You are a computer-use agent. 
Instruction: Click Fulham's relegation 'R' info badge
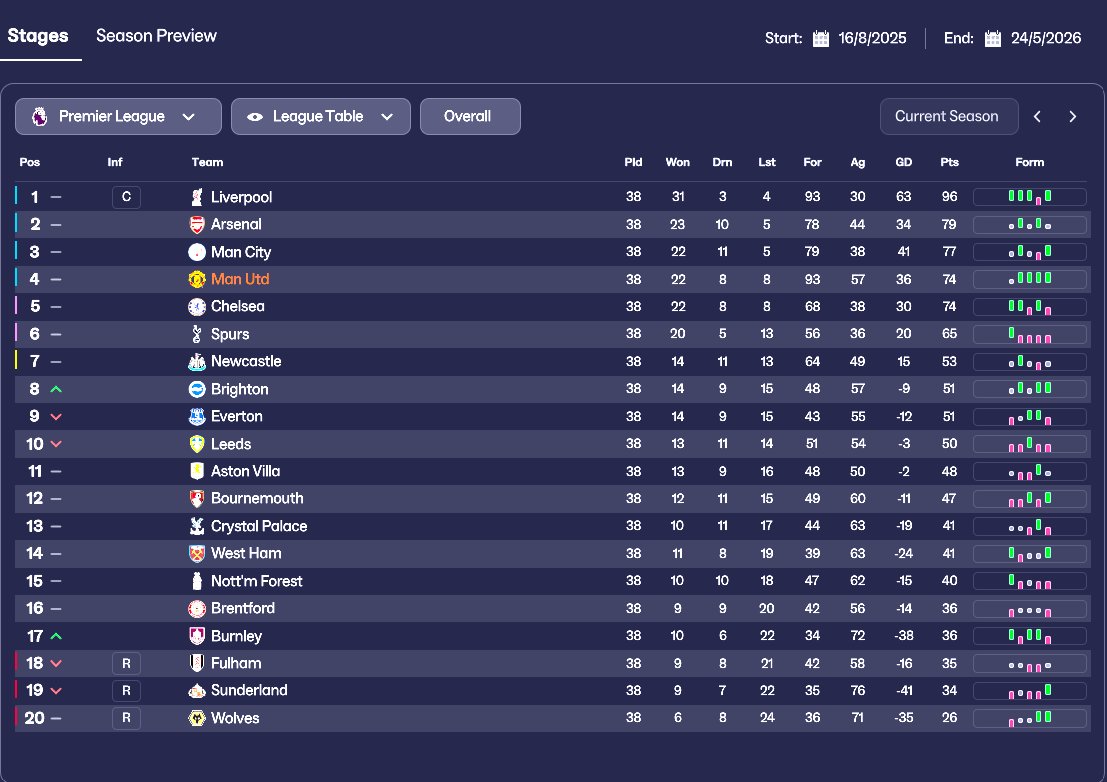(x=126, y=663)
